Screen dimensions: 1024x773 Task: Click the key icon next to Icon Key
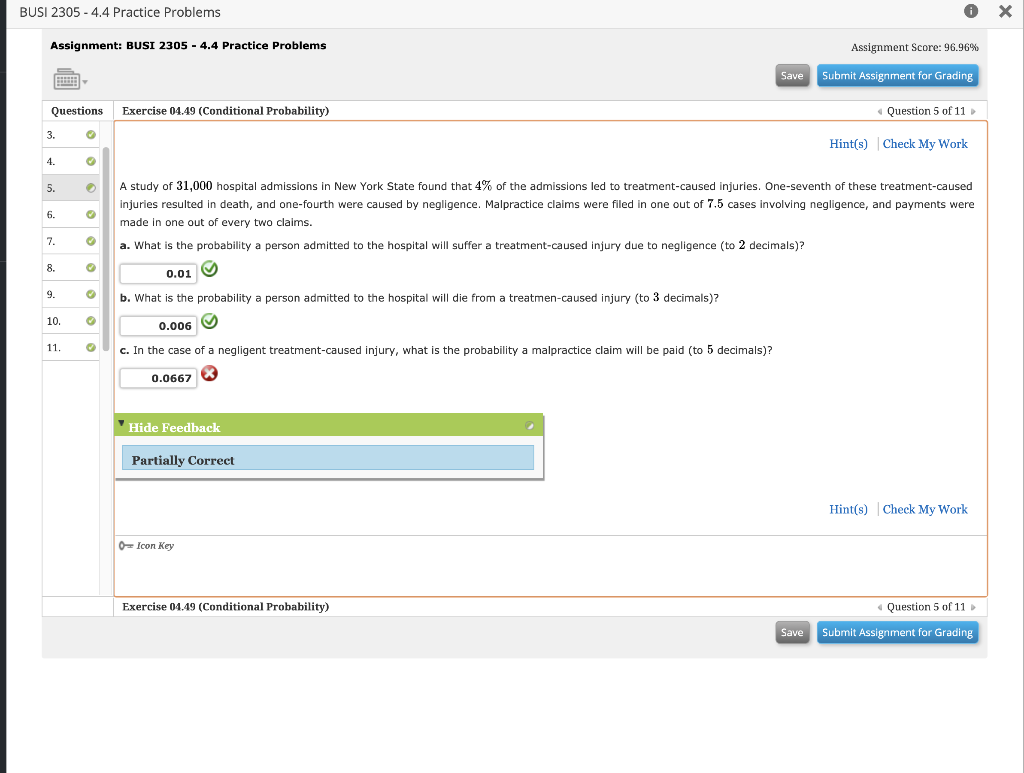point(124,545)
